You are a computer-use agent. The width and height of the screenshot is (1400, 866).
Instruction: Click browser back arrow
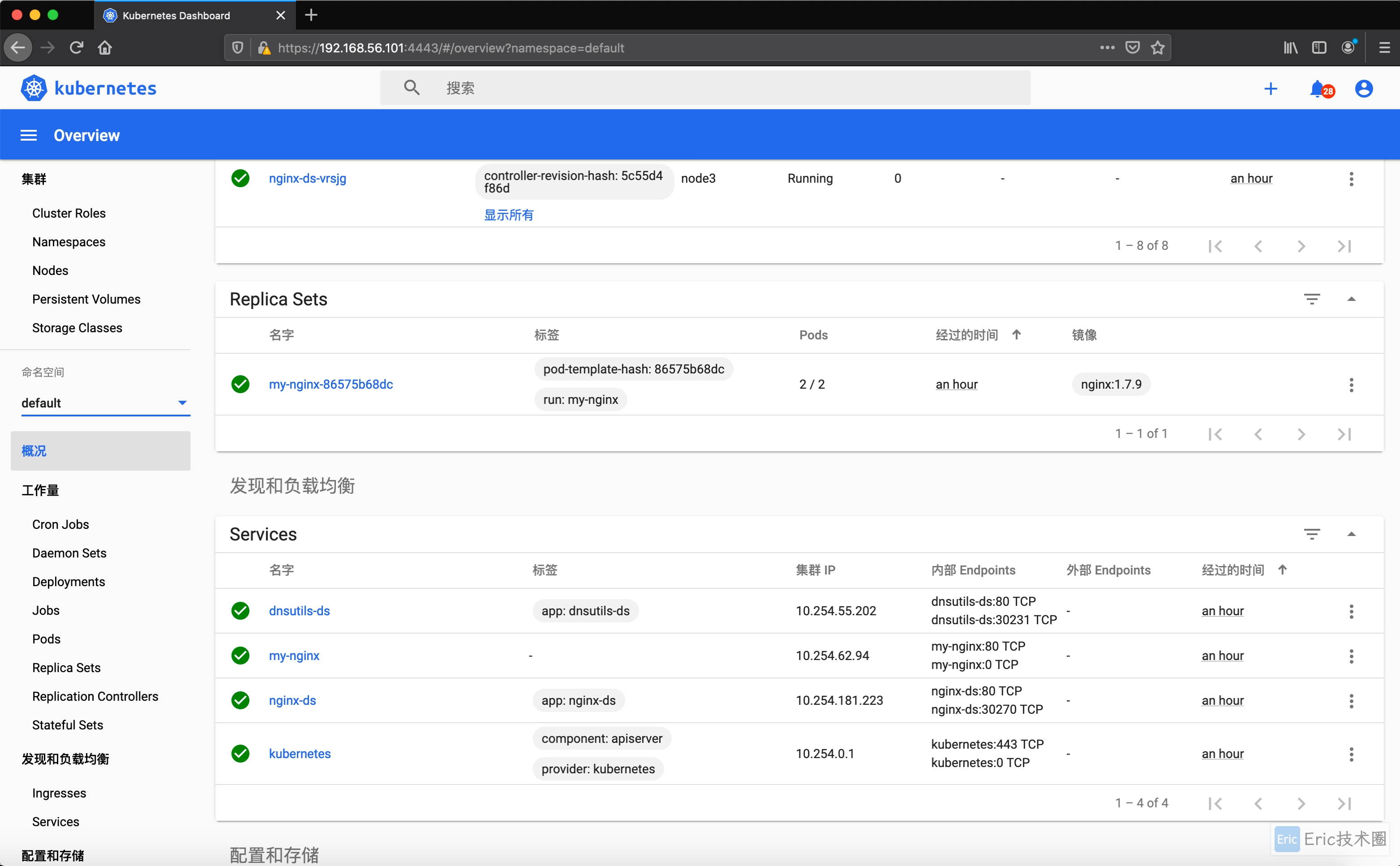coord(18,47)
